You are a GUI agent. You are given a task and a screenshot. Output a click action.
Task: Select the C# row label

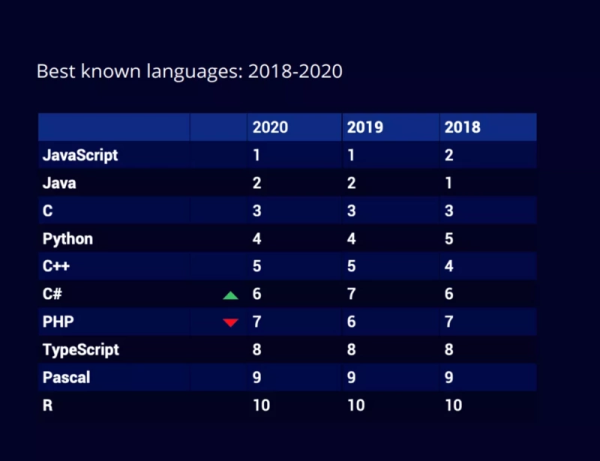click(x=54, y=295)
